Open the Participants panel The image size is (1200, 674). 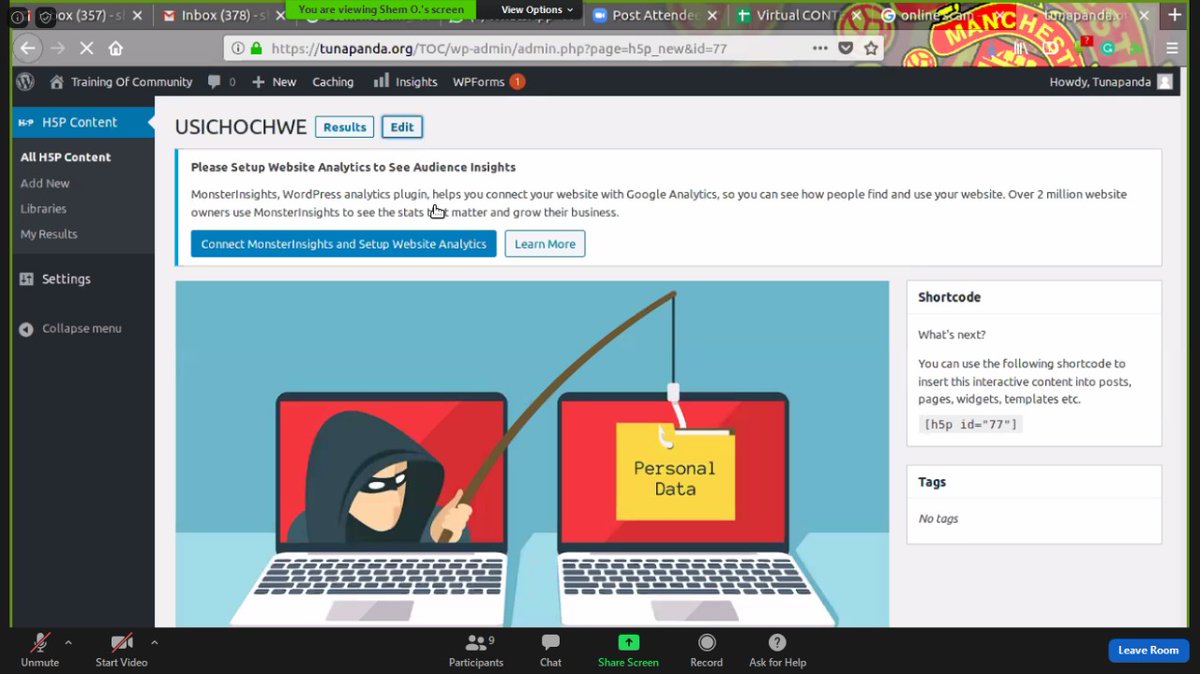pyautogui.click(x=476, y=650)
